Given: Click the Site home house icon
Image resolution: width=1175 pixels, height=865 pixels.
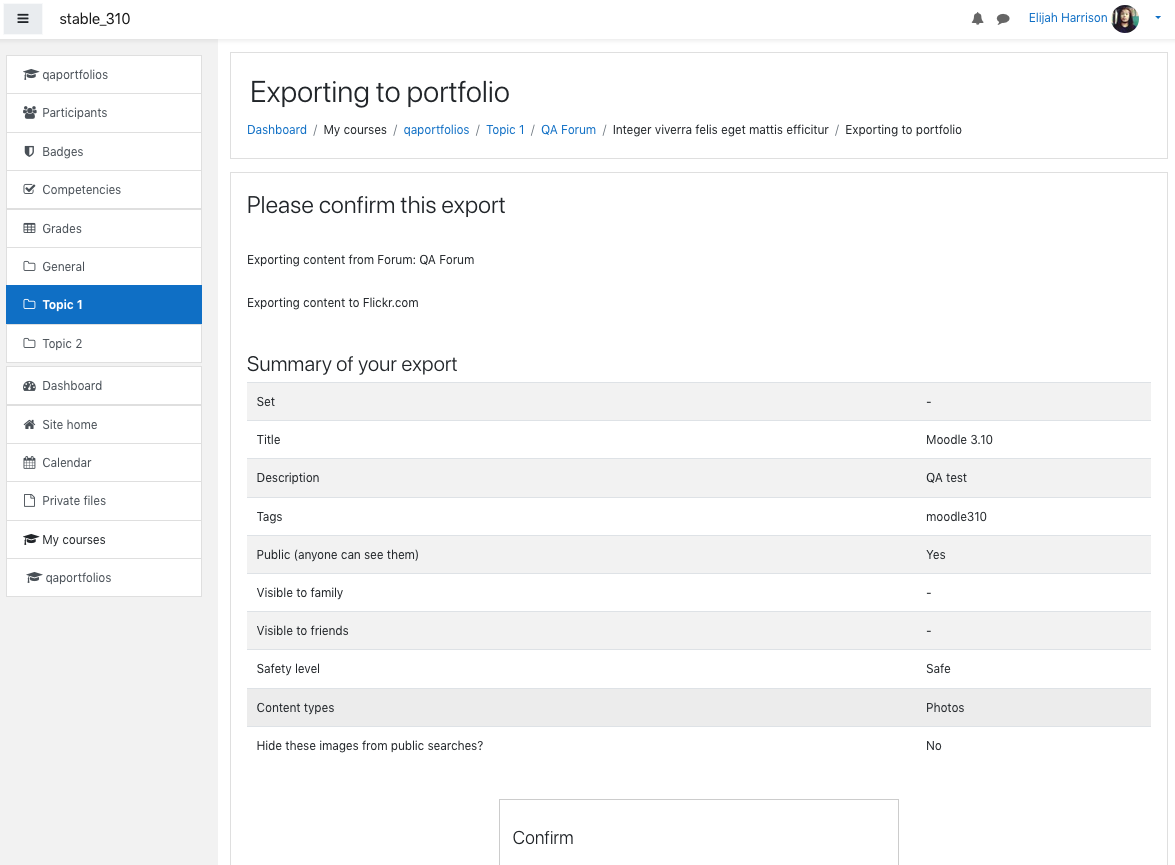Looking at the screenshot, I should click(29, 425).
